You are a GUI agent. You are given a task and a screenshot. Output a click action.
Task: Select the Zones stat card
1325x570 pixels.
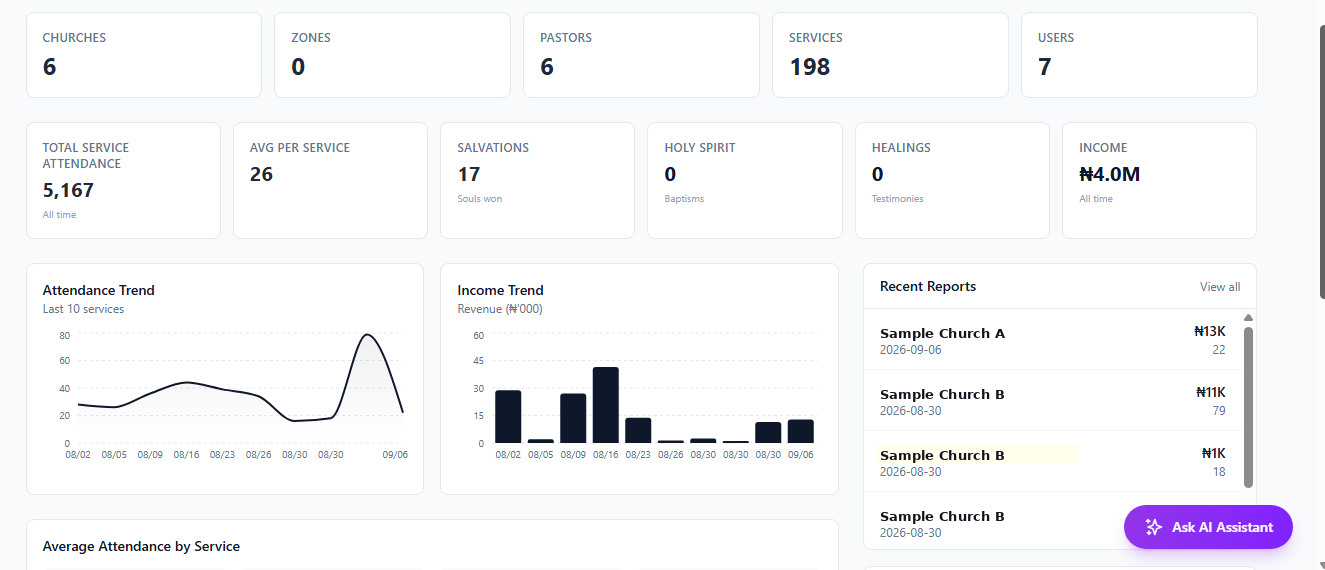coord(392,55)
